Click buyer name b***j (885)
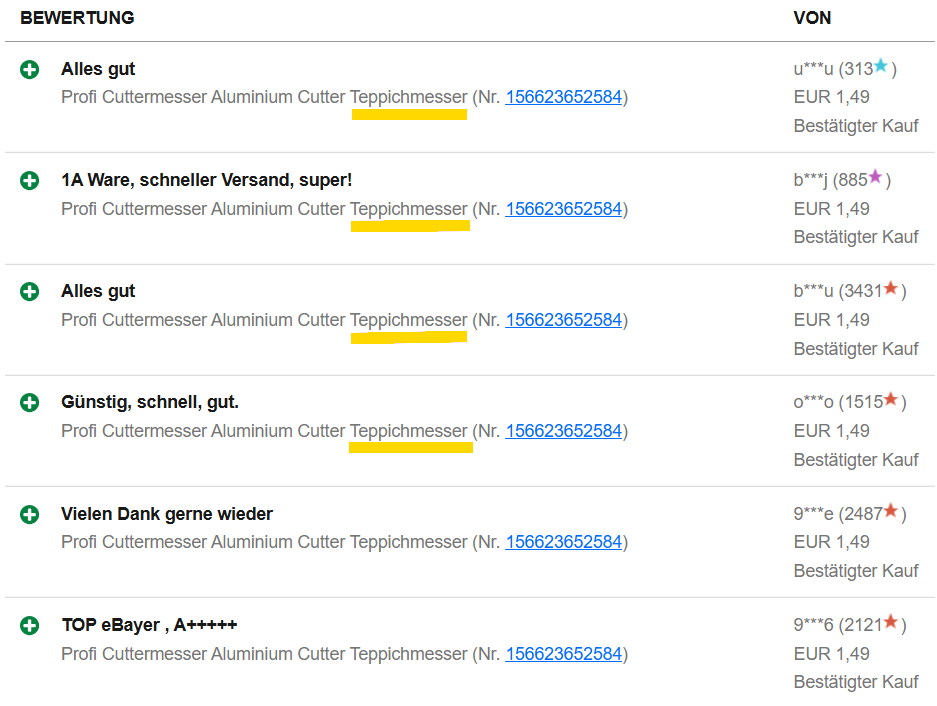937x706 pixels. tap(829, 181)
